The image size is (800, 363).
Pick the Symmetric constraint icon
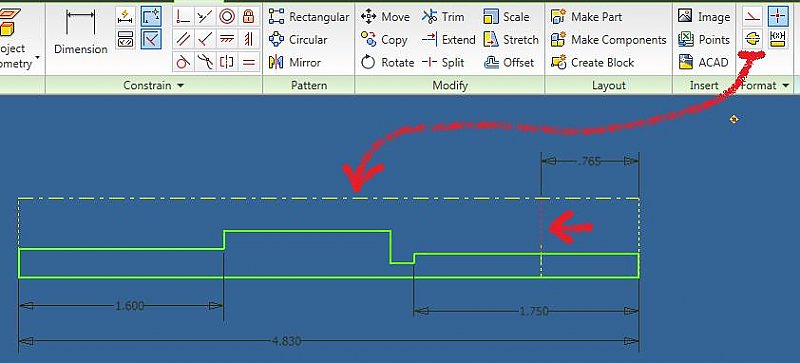point(227,62)
